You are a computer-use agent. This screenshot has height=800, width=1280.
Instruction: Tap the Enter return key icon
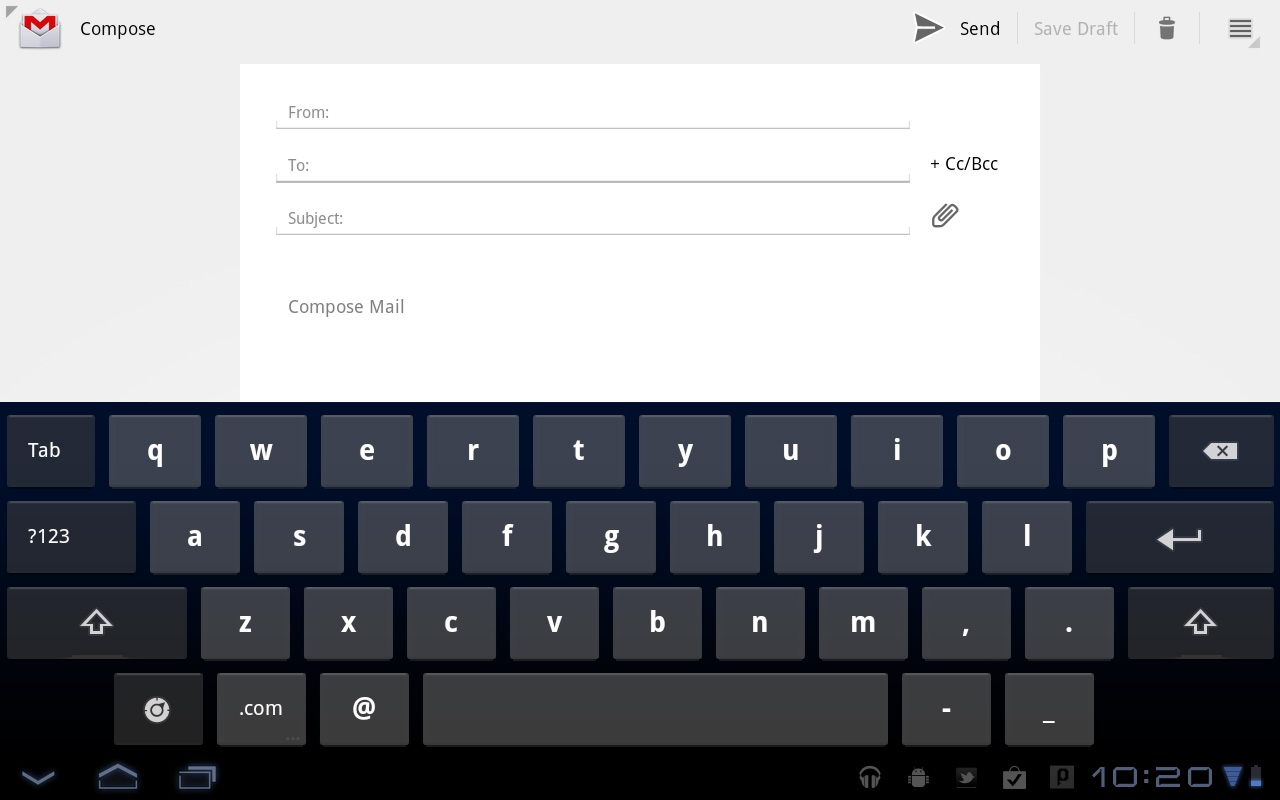pyautogui.click(x=1179, y=537)
